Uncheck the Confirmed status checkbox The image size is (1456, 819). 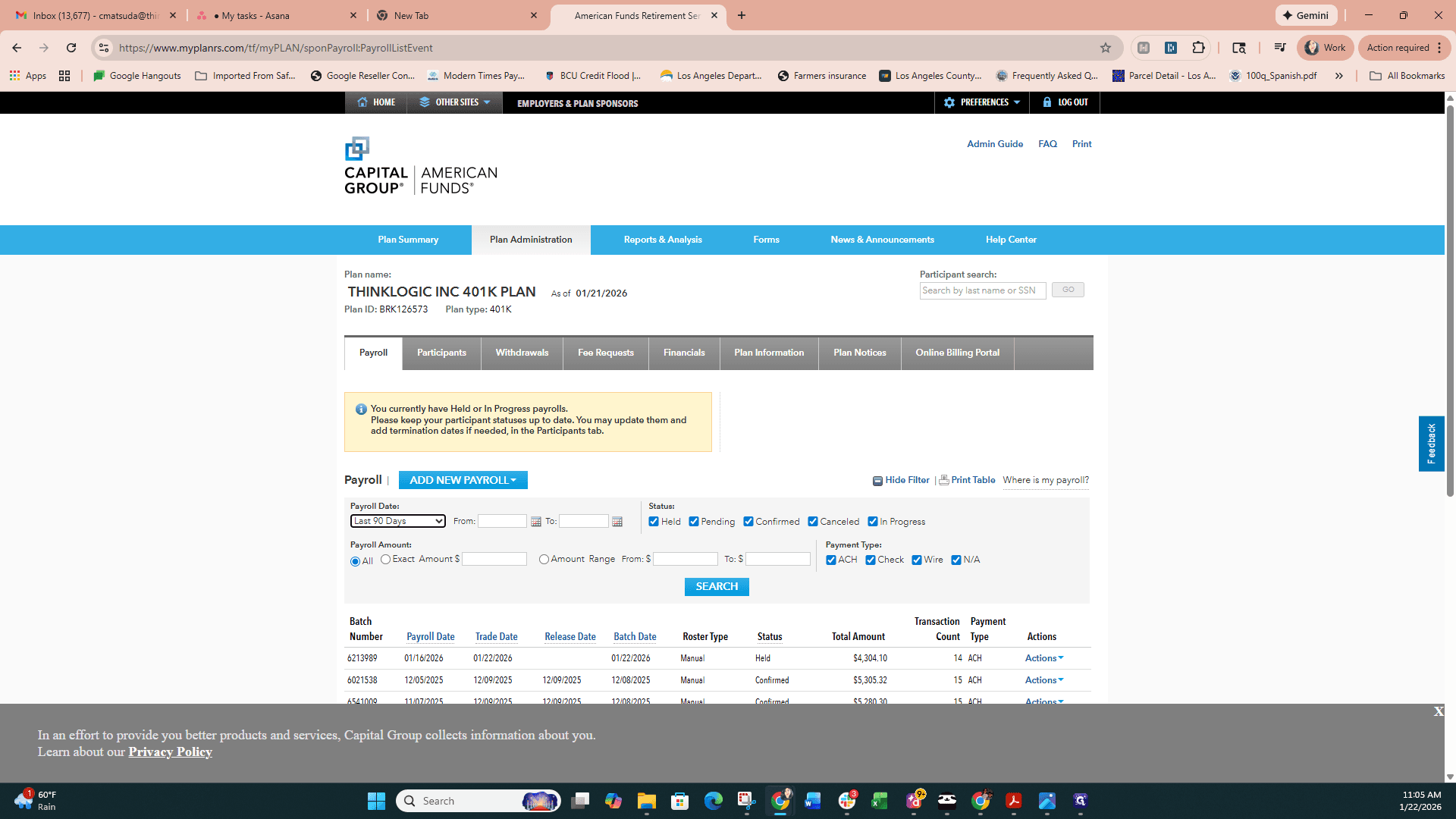click(748, 522)
